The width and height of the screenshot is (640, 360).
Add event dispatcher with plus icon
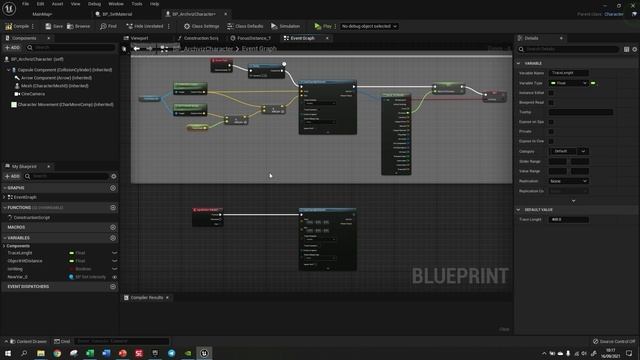113,287
